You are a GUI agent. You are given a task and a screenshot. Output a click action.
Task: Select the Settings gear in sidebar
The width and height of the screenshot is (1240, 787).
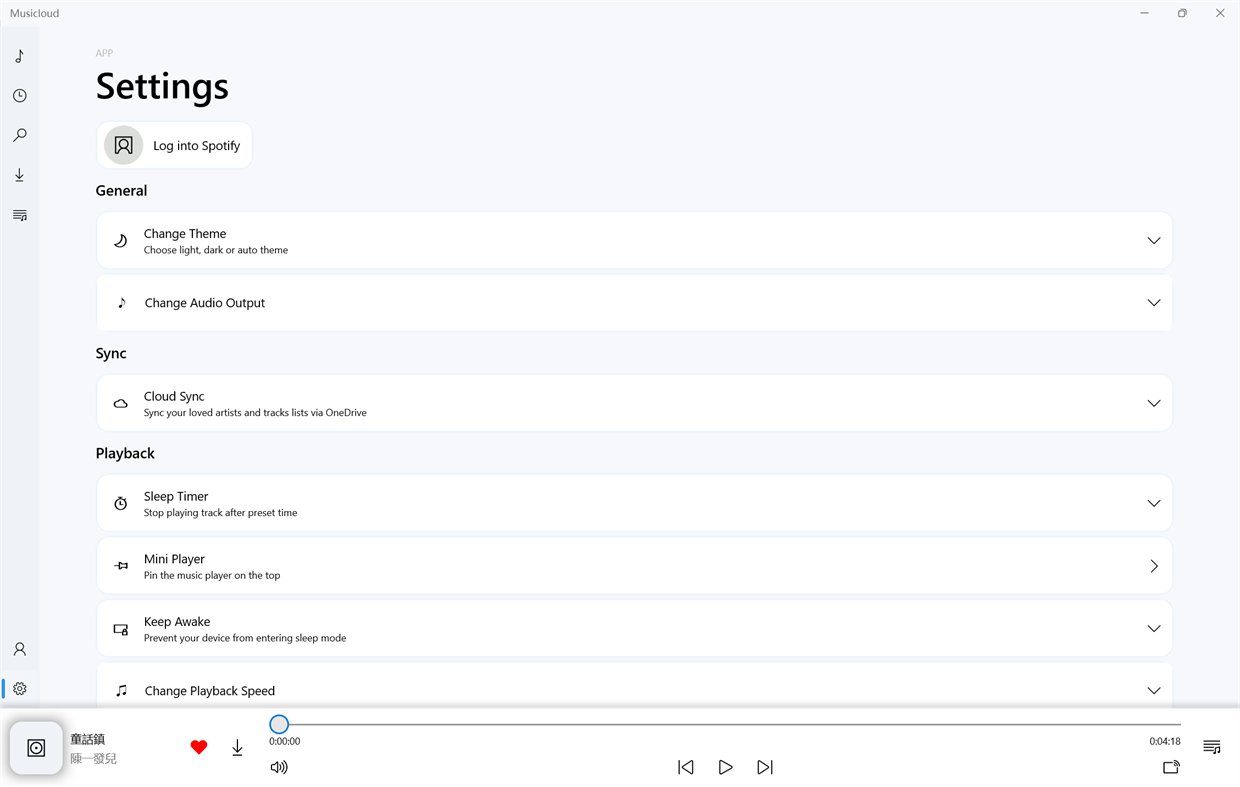[19, 688]
